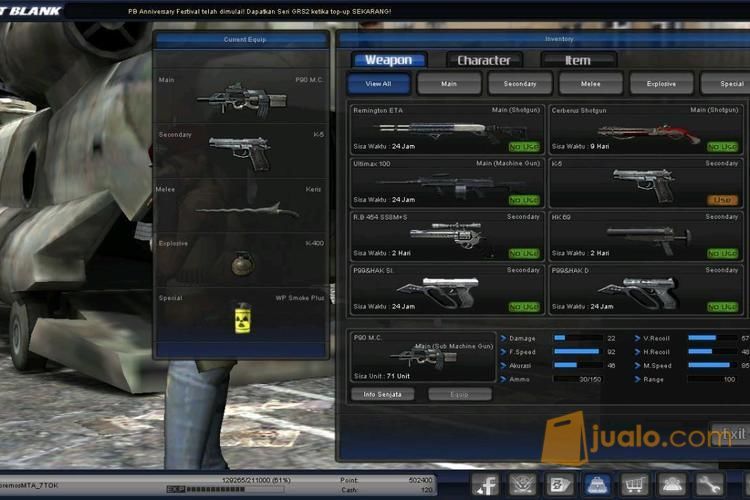Open the inventory bag icon

[596, 484]
